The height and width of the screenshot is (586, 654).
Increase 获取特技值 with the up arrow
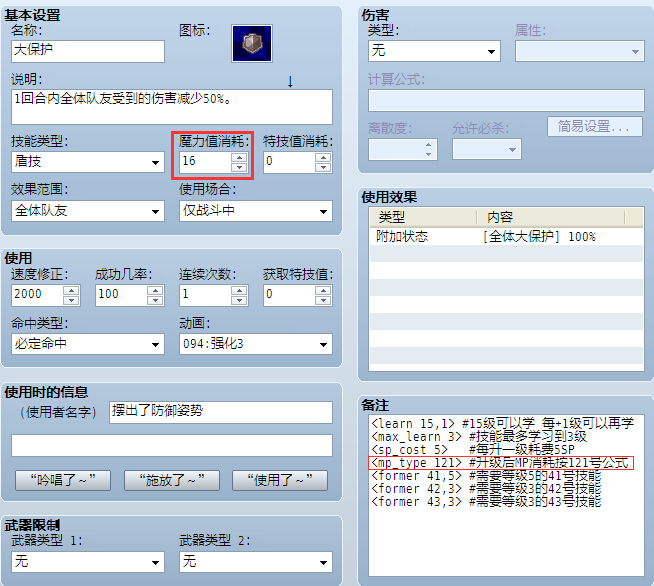tap(323, 290)
